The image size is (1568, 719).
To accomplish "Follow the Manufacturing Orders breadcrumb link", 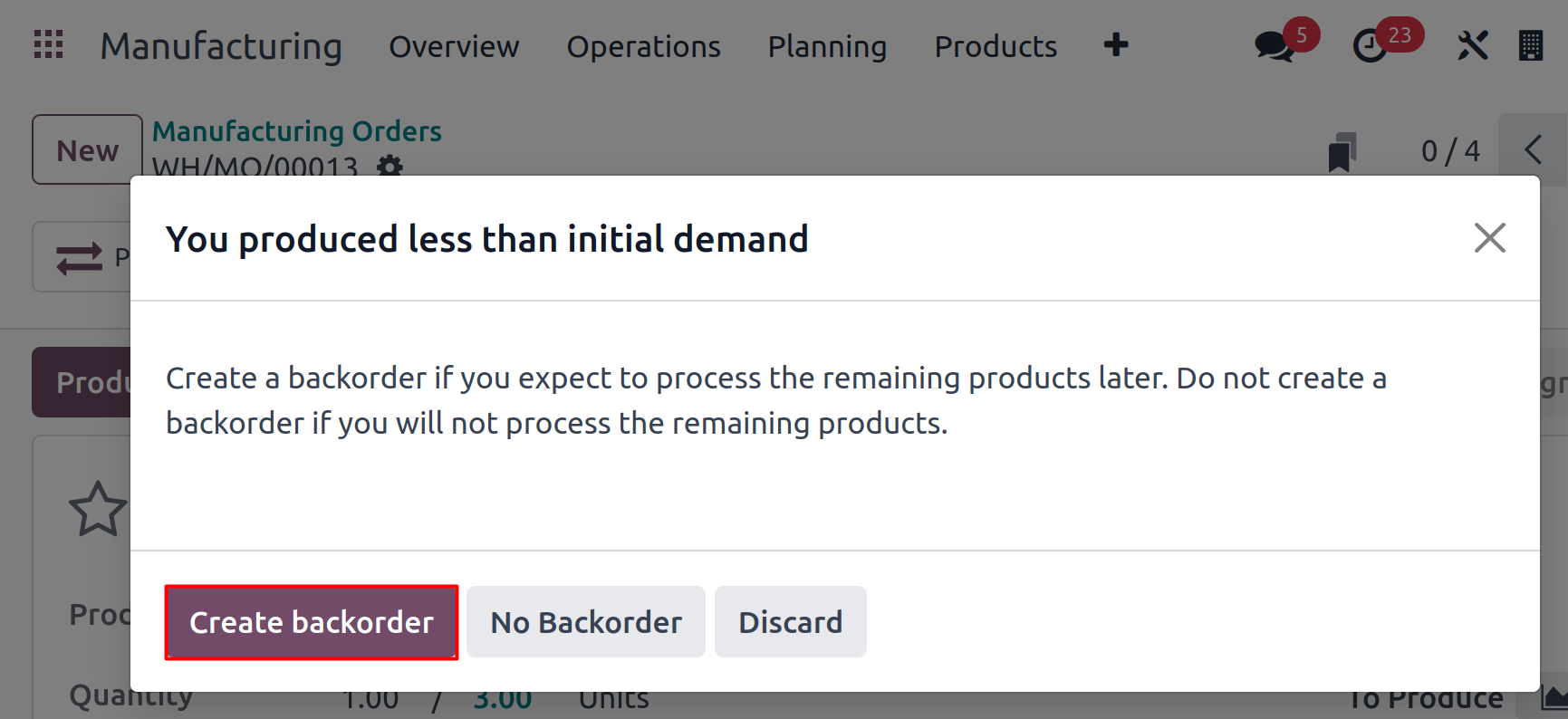I will coord(296,131).
